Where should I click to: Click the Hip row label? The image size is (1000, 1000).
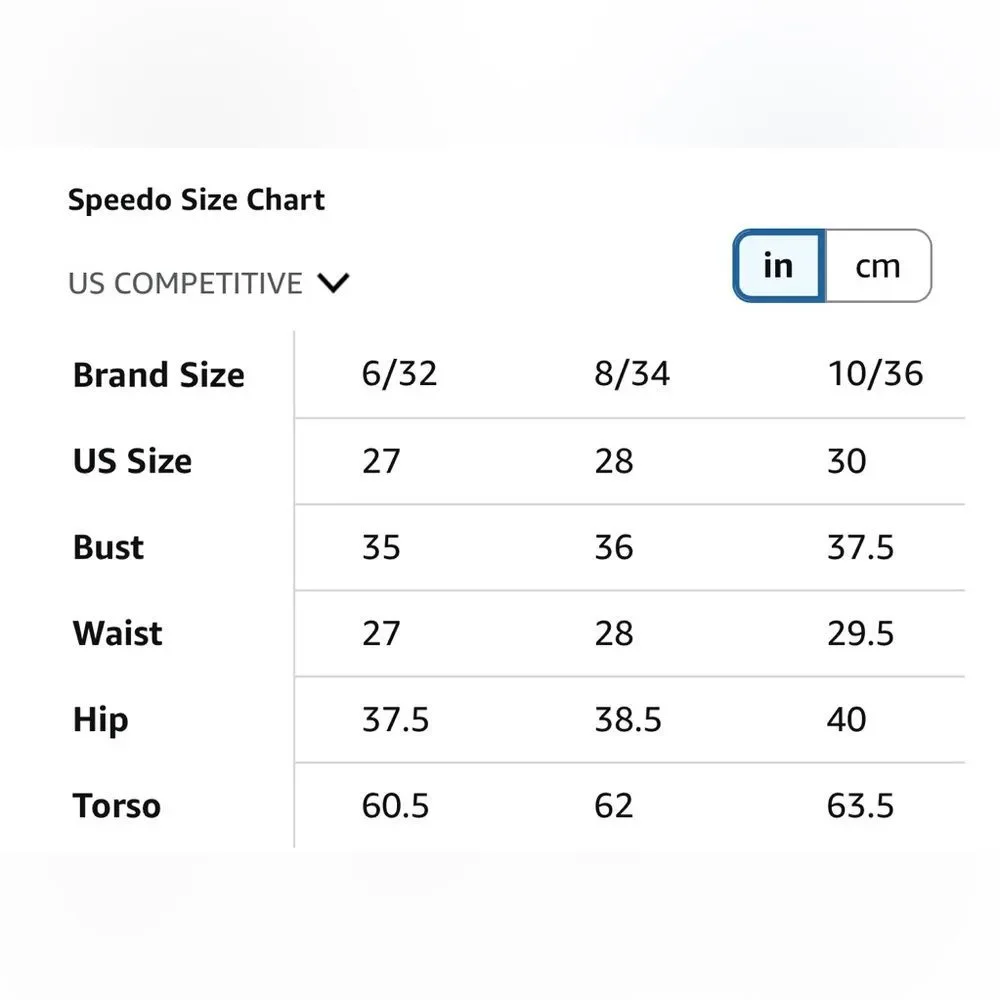pyautogui.click(x=101, y=721)
